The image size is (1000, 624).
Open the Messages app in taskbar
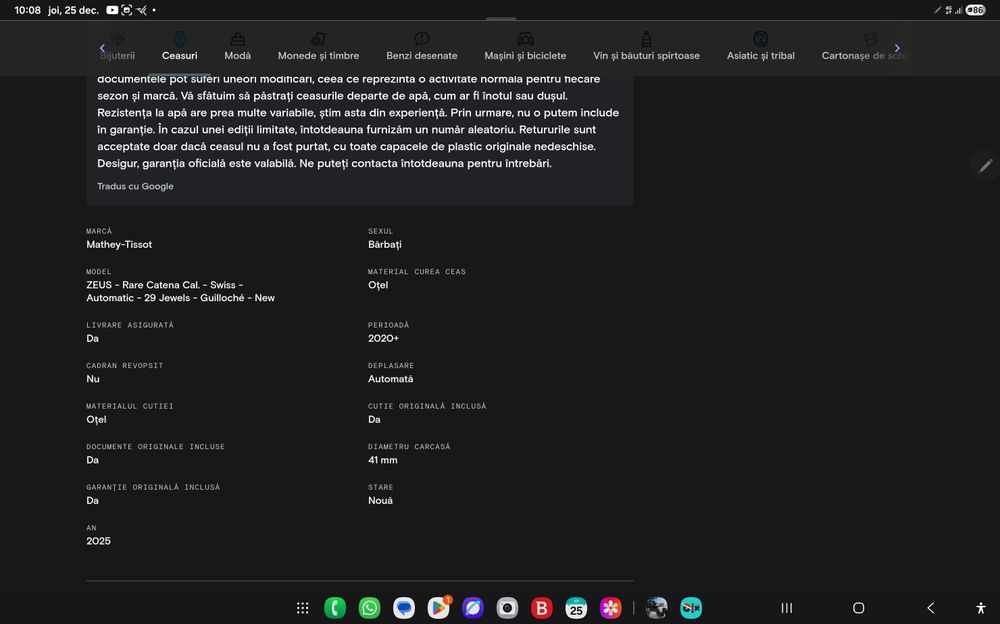[404, 608]
